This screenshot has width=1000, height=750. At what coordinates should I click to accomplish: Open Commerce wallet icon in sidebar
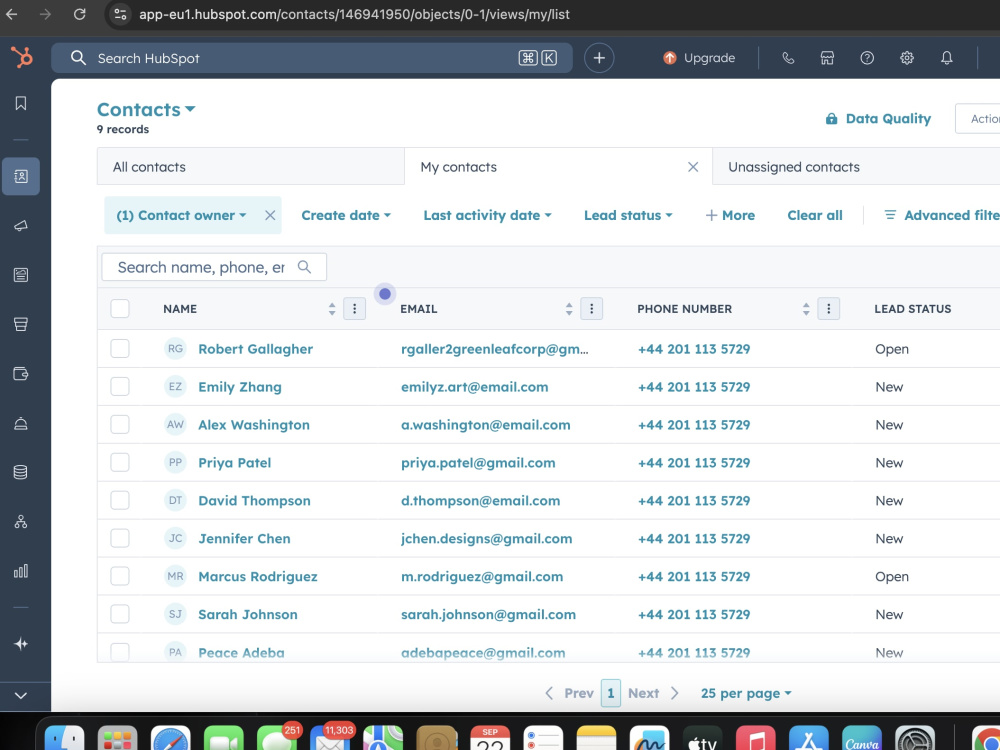coord(21,374)
